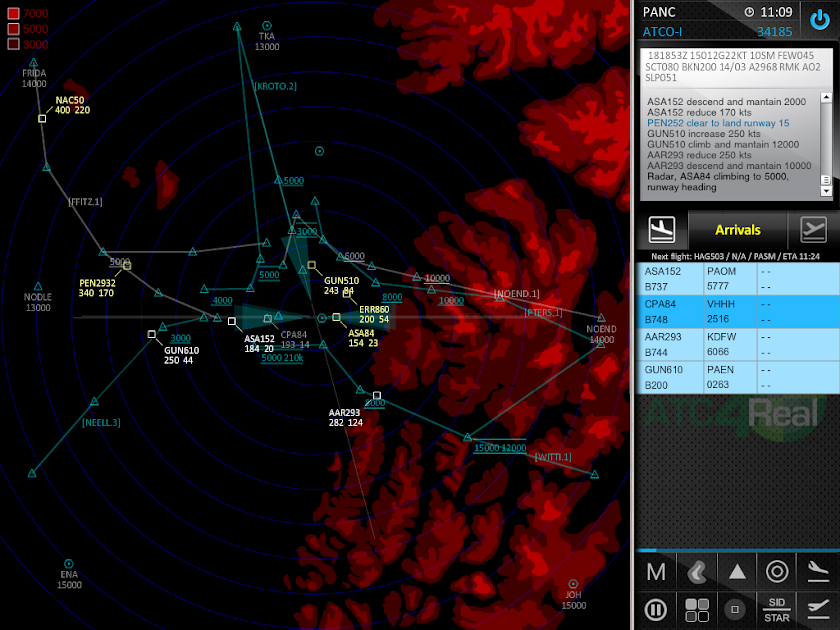Click the takeoff plane icon in bottom toolbar

pos(818,610)
